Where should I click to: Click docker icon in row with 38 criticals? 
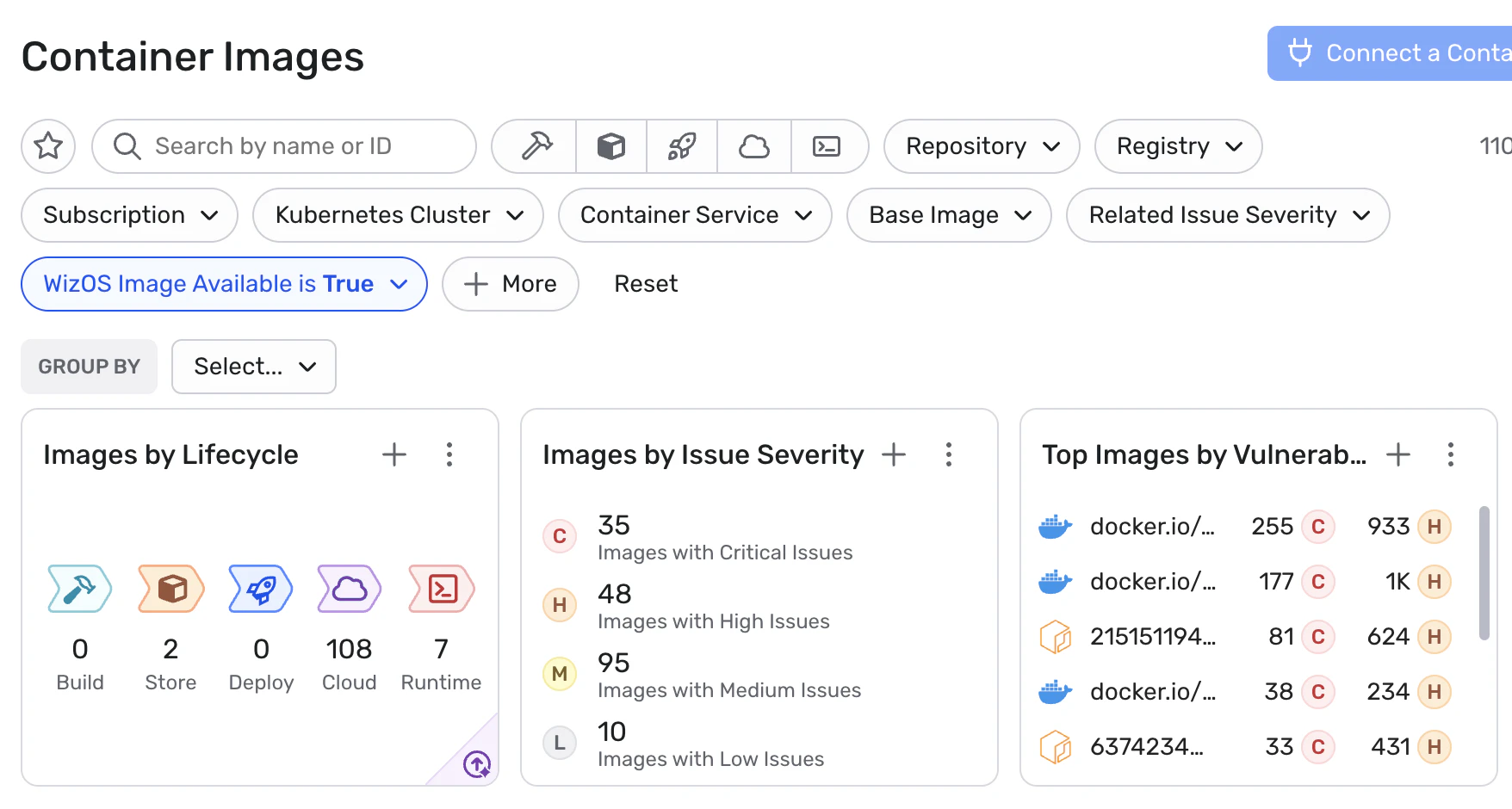click(x=1055, y=691)
